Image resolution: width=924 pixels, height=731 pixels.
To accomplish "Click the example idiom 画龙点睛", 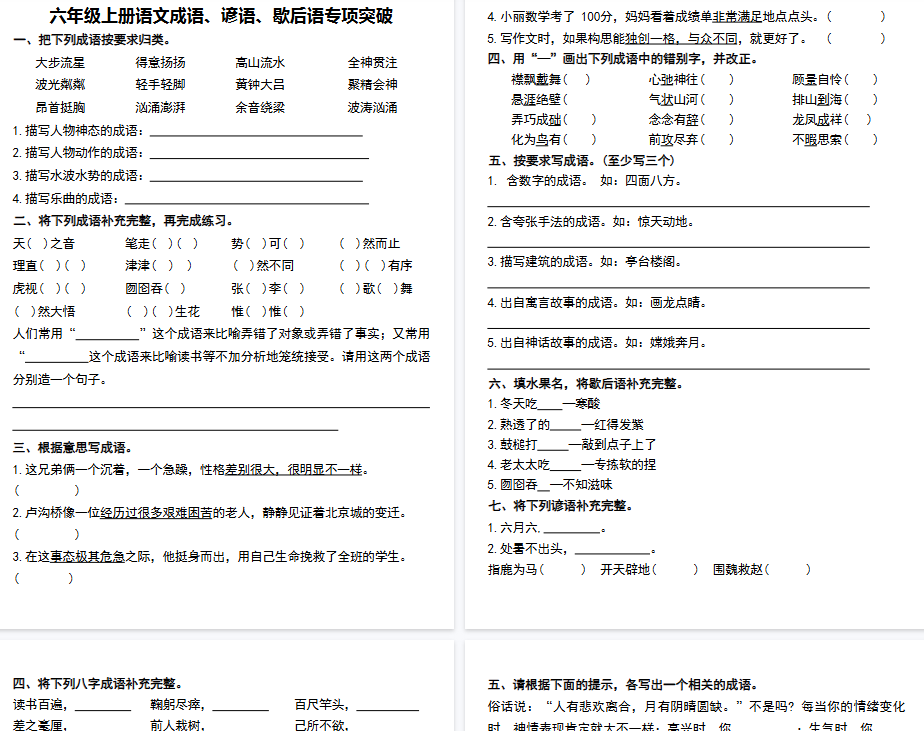I will (675, 302).
